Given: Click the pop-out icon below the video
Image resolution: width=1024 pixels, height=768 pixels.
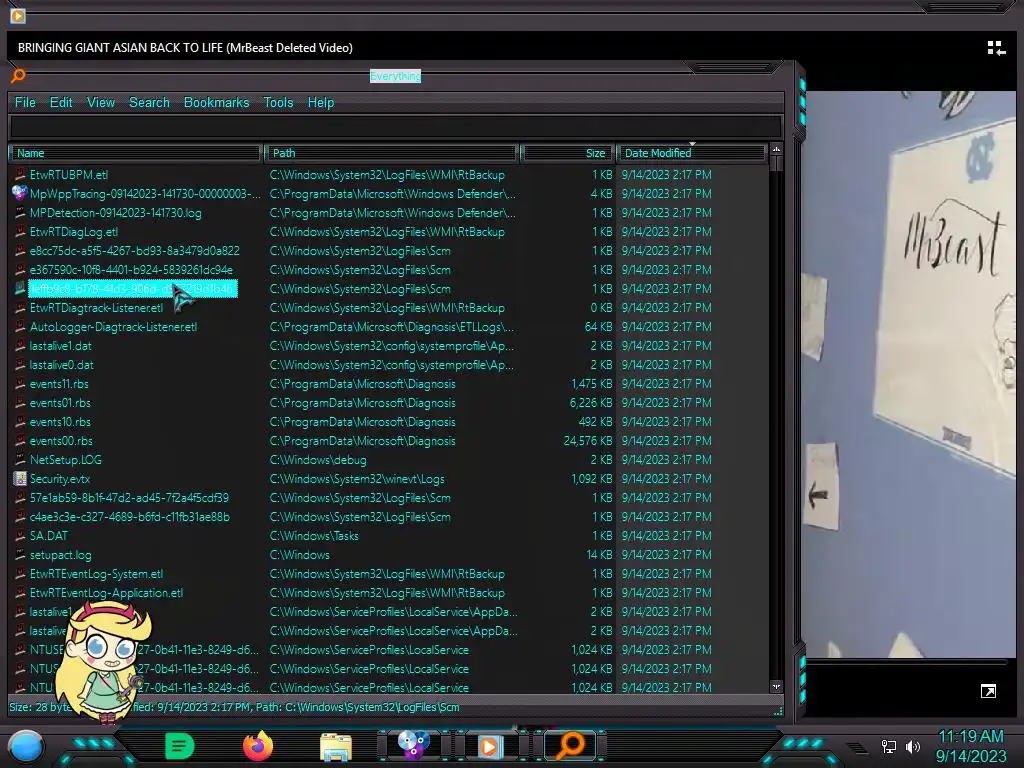Looking at the screenshot, I should pos(988,692).
